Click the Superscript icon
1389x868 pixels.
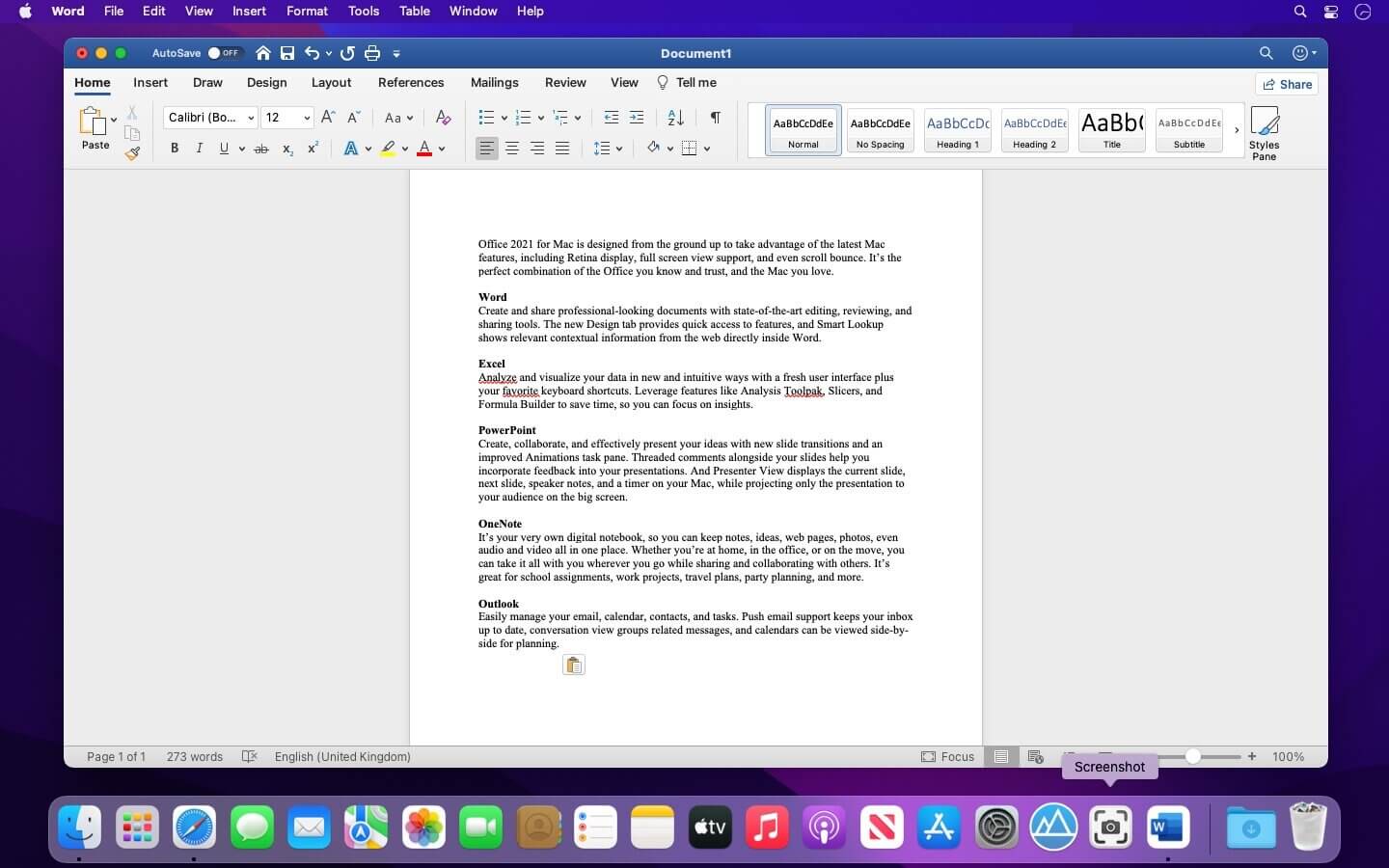tap(312, 149)
